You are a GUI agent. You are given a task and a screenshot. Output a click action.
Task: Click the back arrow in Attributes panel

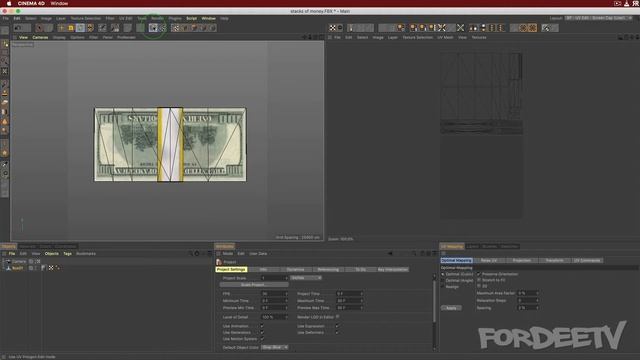(x=390, y=253)
